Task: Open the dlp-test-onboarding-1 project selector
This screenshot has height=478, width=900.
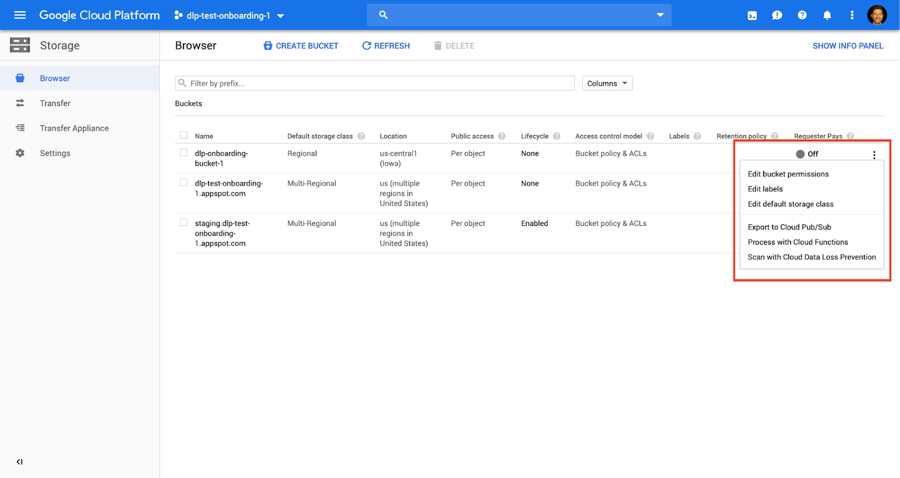Action: coord(229,16)
